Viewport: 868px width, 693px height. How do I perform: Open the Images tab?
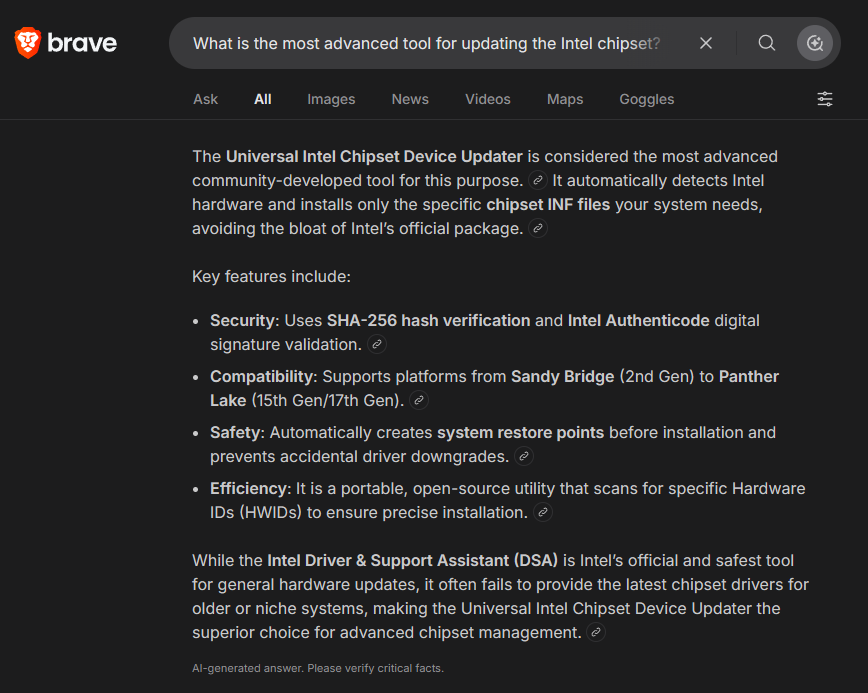[x=331, y=99]
